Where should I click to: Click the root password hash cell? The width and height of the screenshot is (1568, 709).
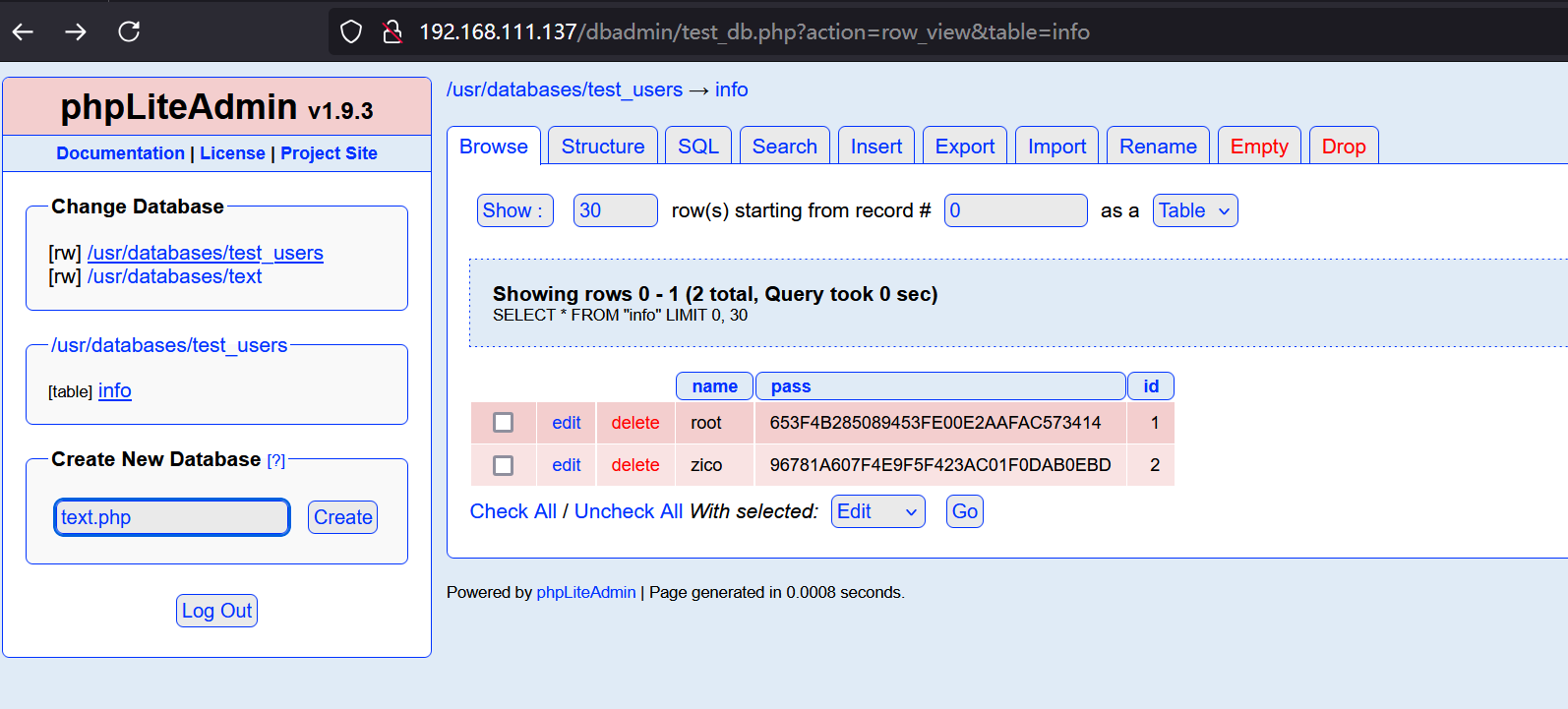(940, 423)
